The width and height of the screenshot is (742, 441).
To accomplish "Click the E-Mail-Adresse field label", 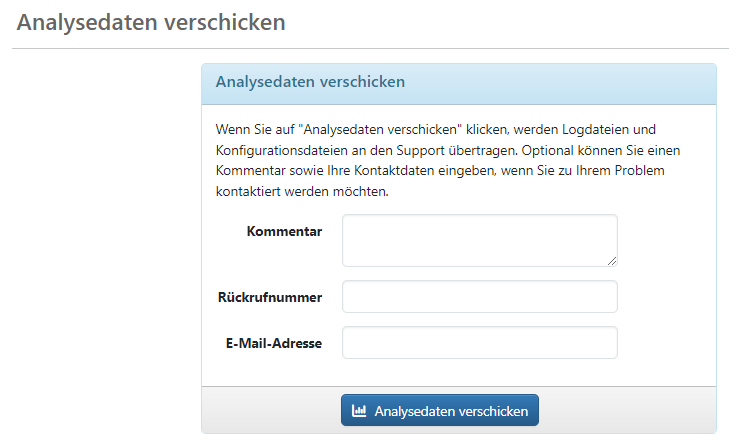I will coord(273,343).
